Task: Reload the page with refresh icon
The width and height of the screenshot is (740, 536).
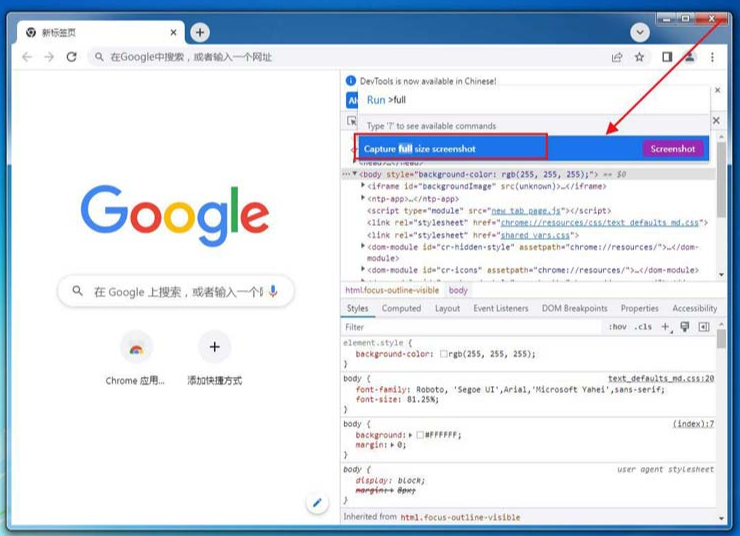Action: pos(71,57)
